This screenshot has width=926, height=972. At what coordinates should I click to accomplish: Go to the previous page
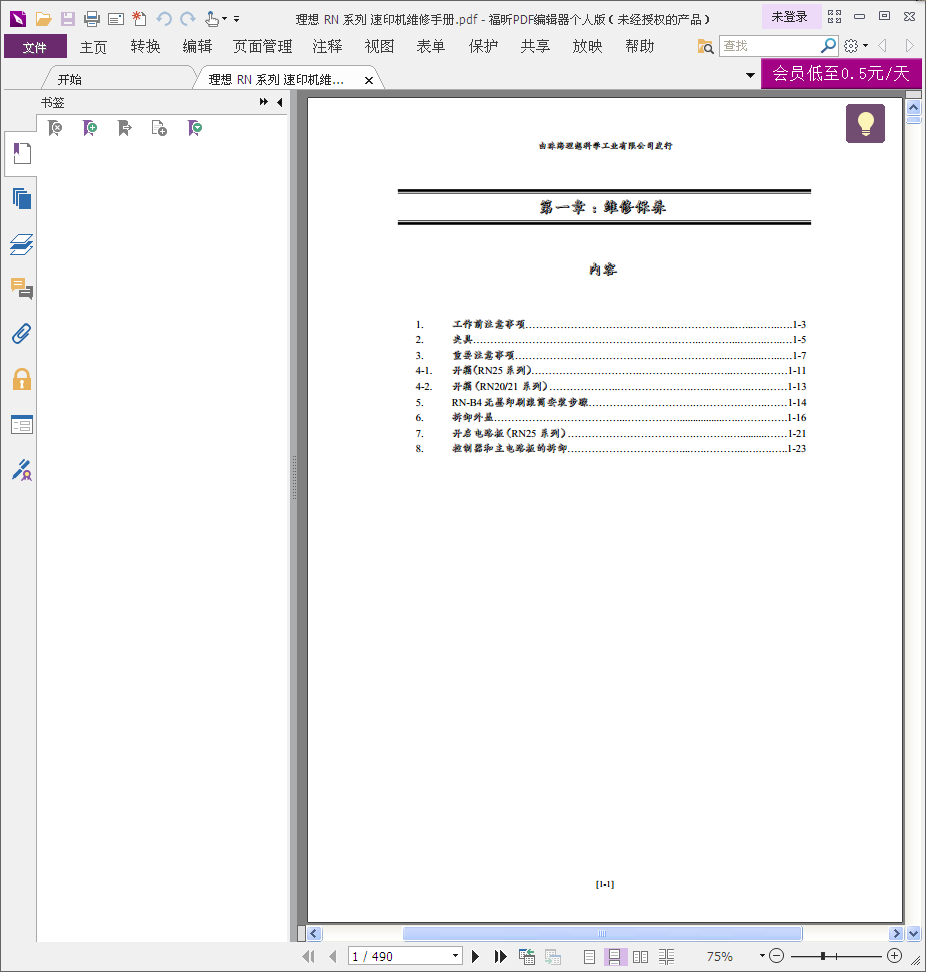coord(333,957)
